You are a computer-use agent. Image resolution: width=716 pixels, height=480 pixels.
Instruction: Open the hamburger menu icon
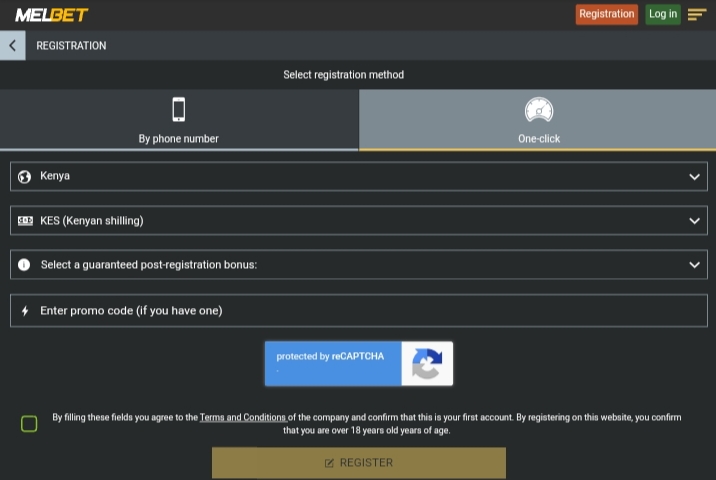click(697, 15)
